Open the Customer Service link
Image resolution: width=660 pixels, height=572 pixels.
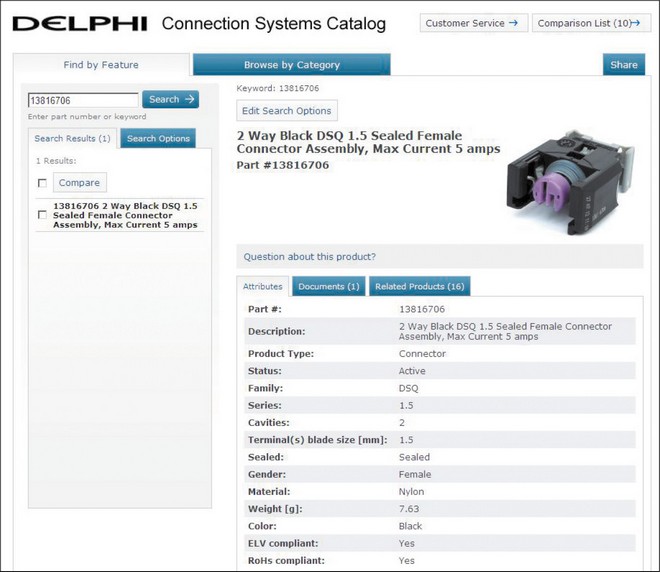(x=472, y=23)
